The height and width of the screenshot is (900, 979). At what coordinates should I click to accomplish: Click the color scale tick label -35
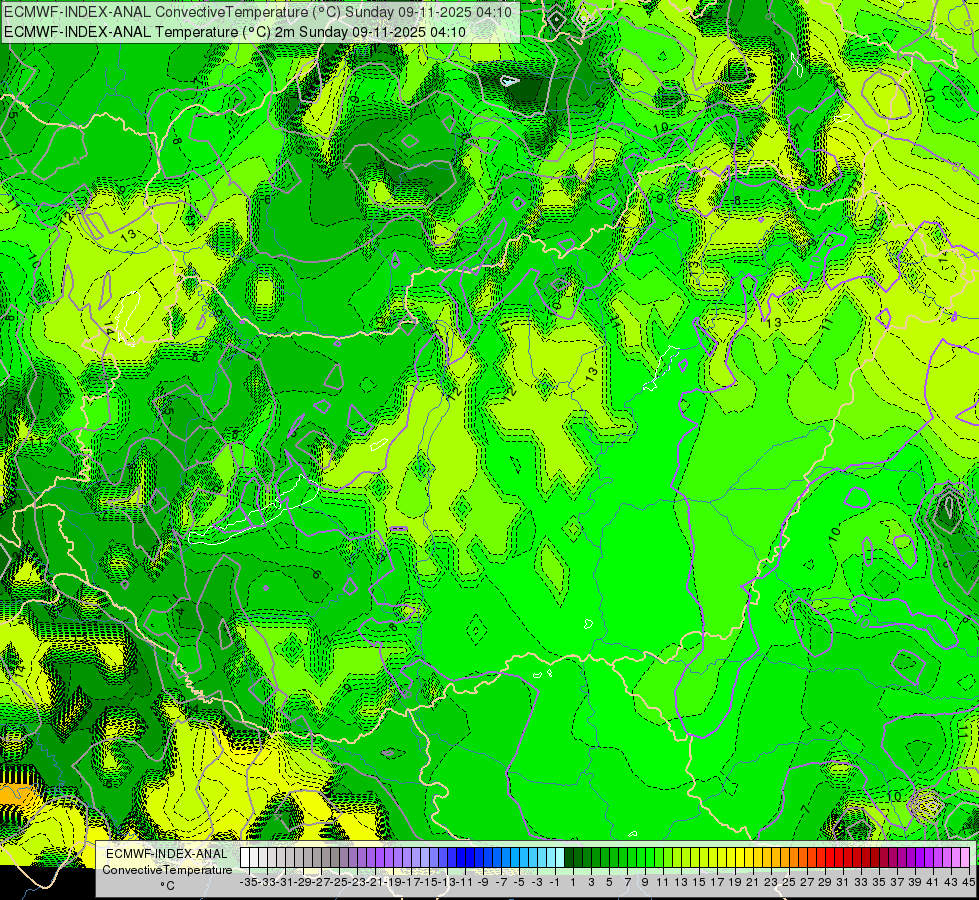[x=249, y=883]
